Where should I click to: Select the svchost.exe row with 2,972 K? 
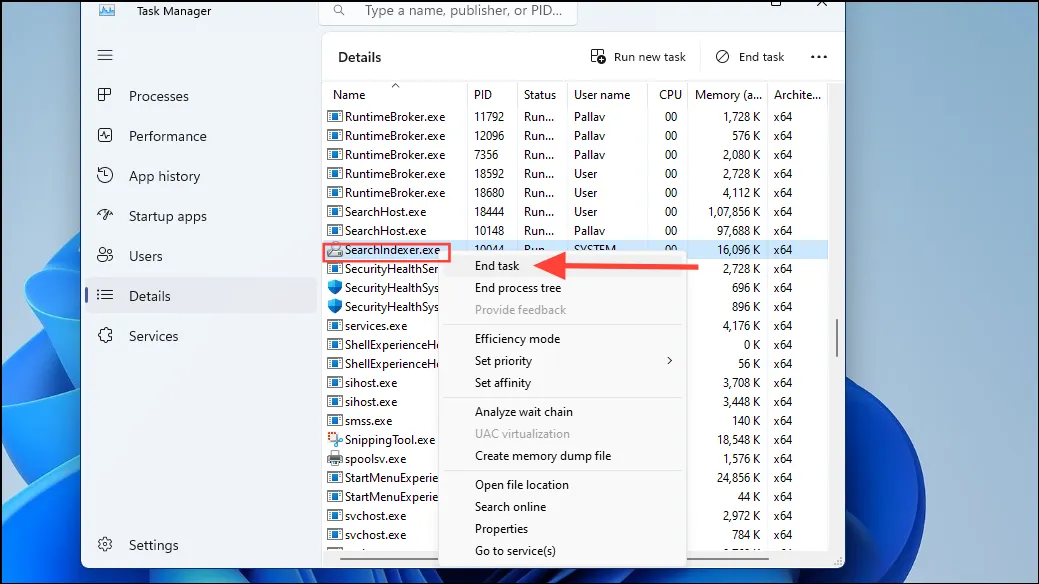pos(575,516)
